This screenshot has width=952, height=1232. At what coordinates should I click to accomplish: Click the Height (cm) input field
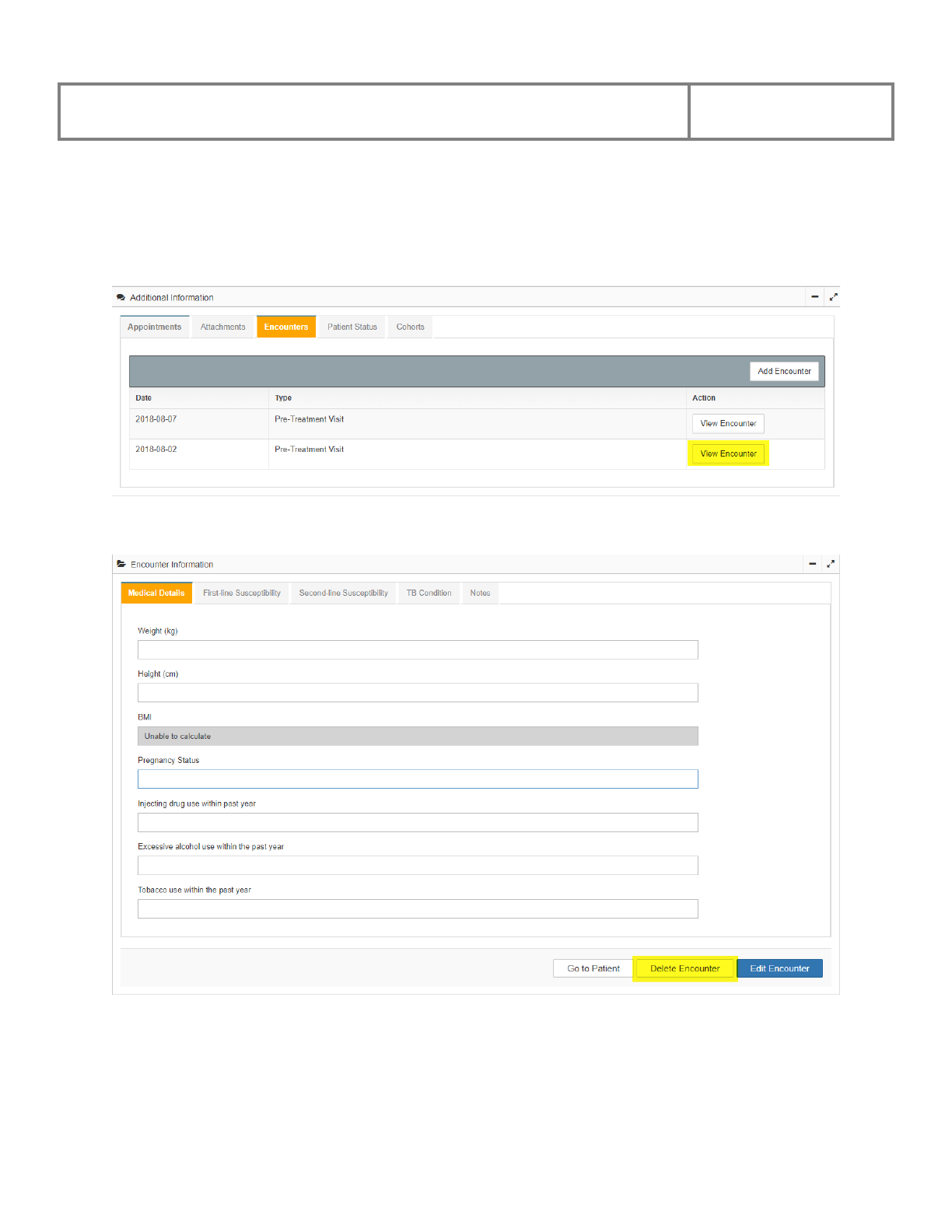click(x=418, y=692)
